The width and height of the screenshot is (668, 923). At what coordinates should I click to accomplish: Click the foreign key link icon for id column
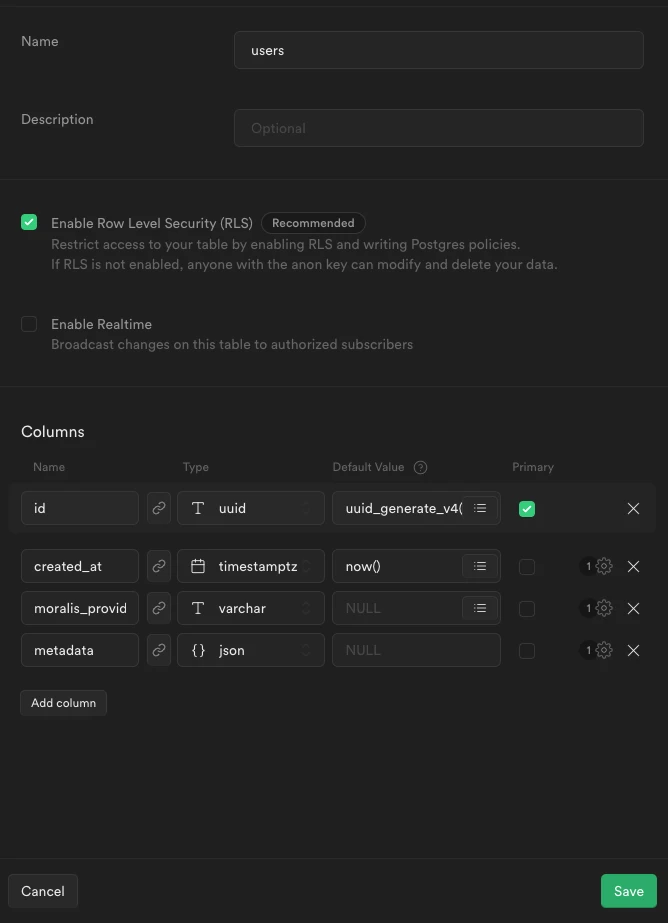click(x=158, y=508)
